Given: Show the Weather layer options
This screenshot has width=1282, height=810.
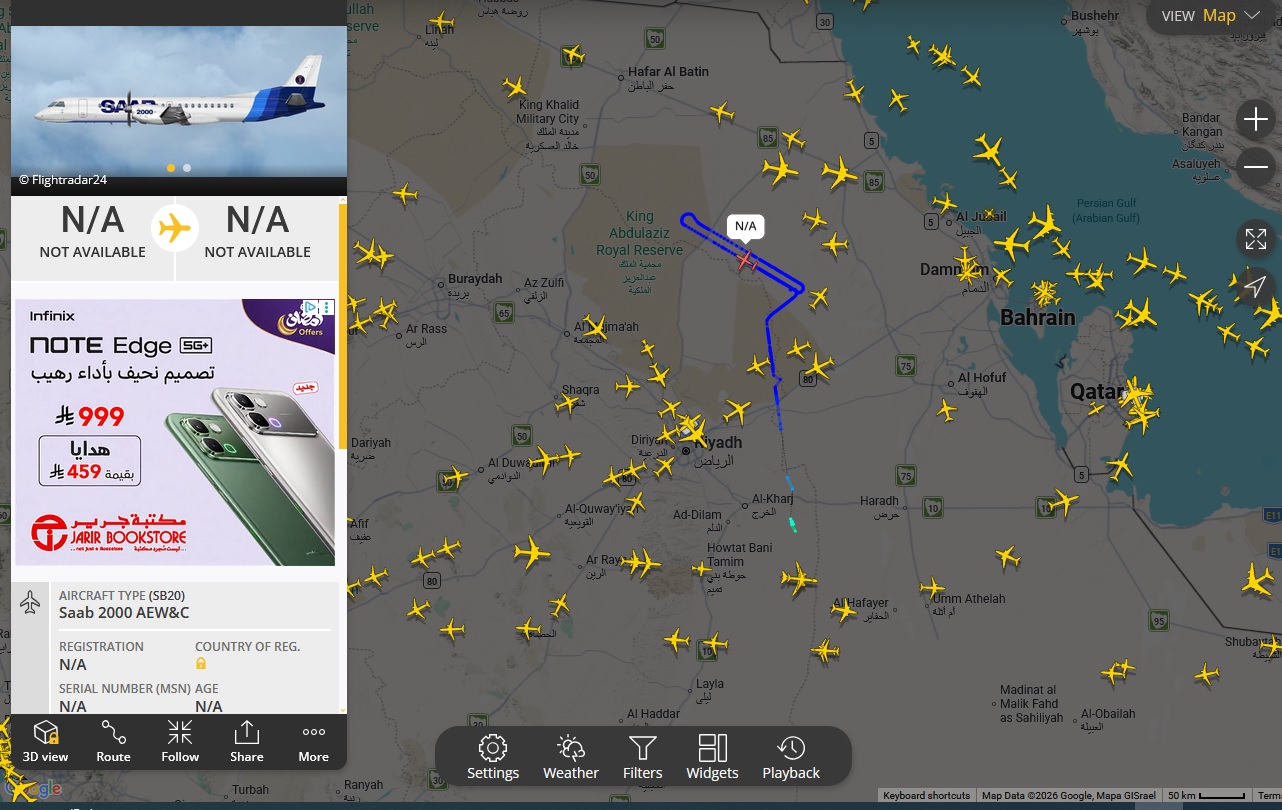Looking at the screenshot, I should [x=570, y=758].
